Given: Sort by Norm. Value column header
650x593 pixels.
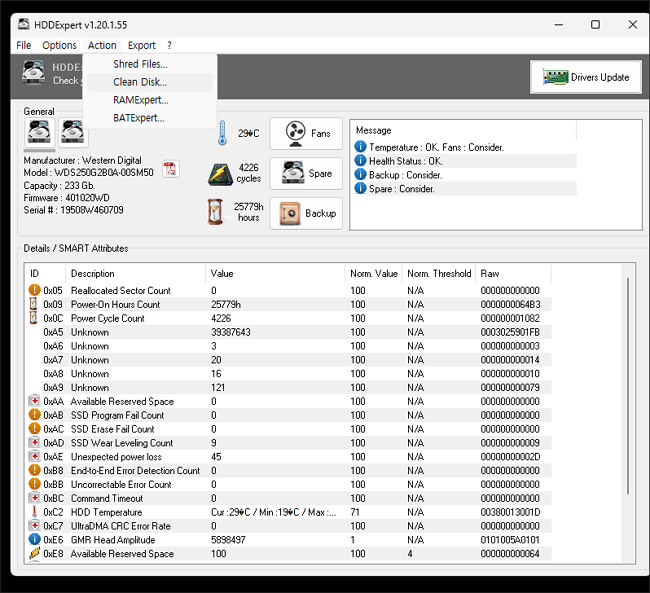Looking at the screenshot, I should point(374,274).
